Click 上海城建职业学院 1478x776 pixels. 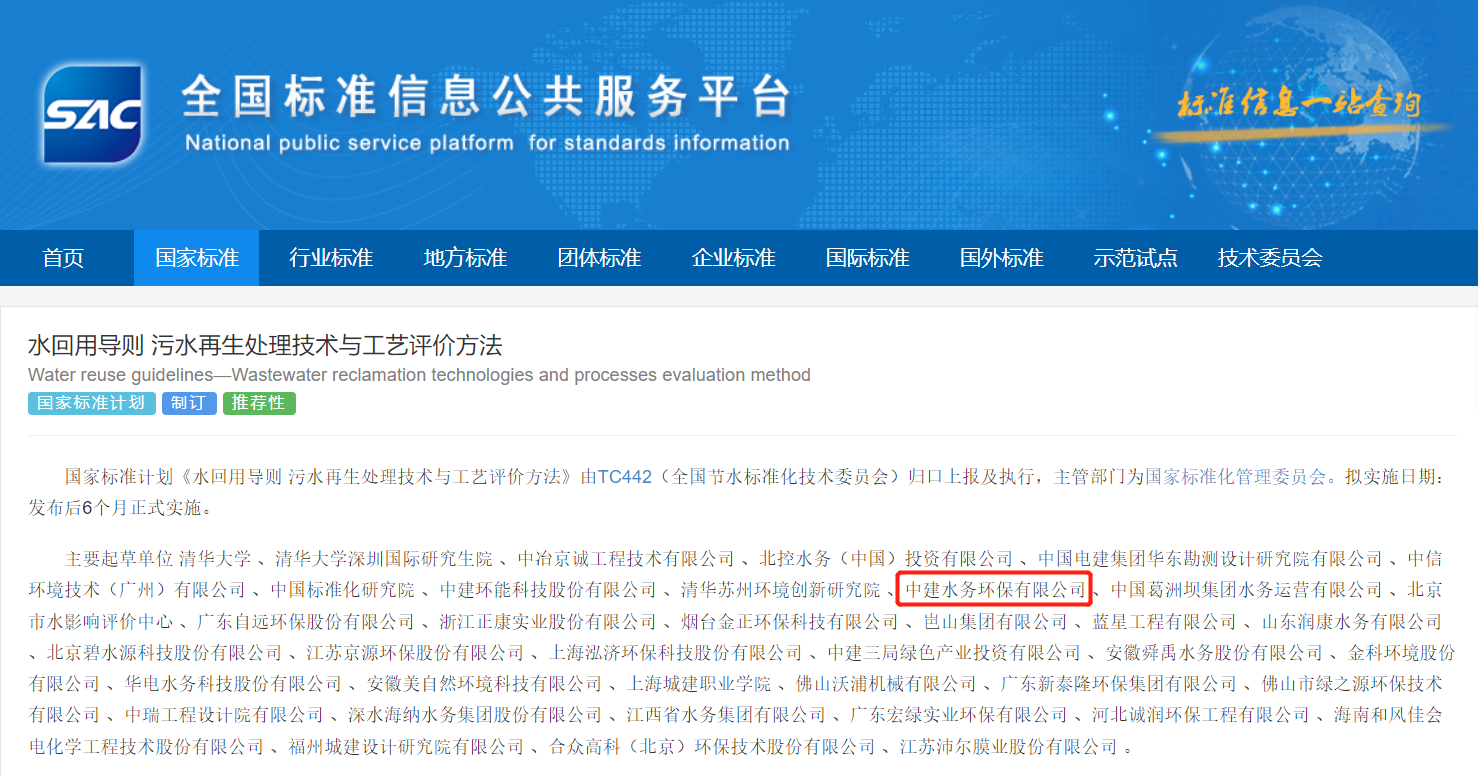click(x=699, y=685)
